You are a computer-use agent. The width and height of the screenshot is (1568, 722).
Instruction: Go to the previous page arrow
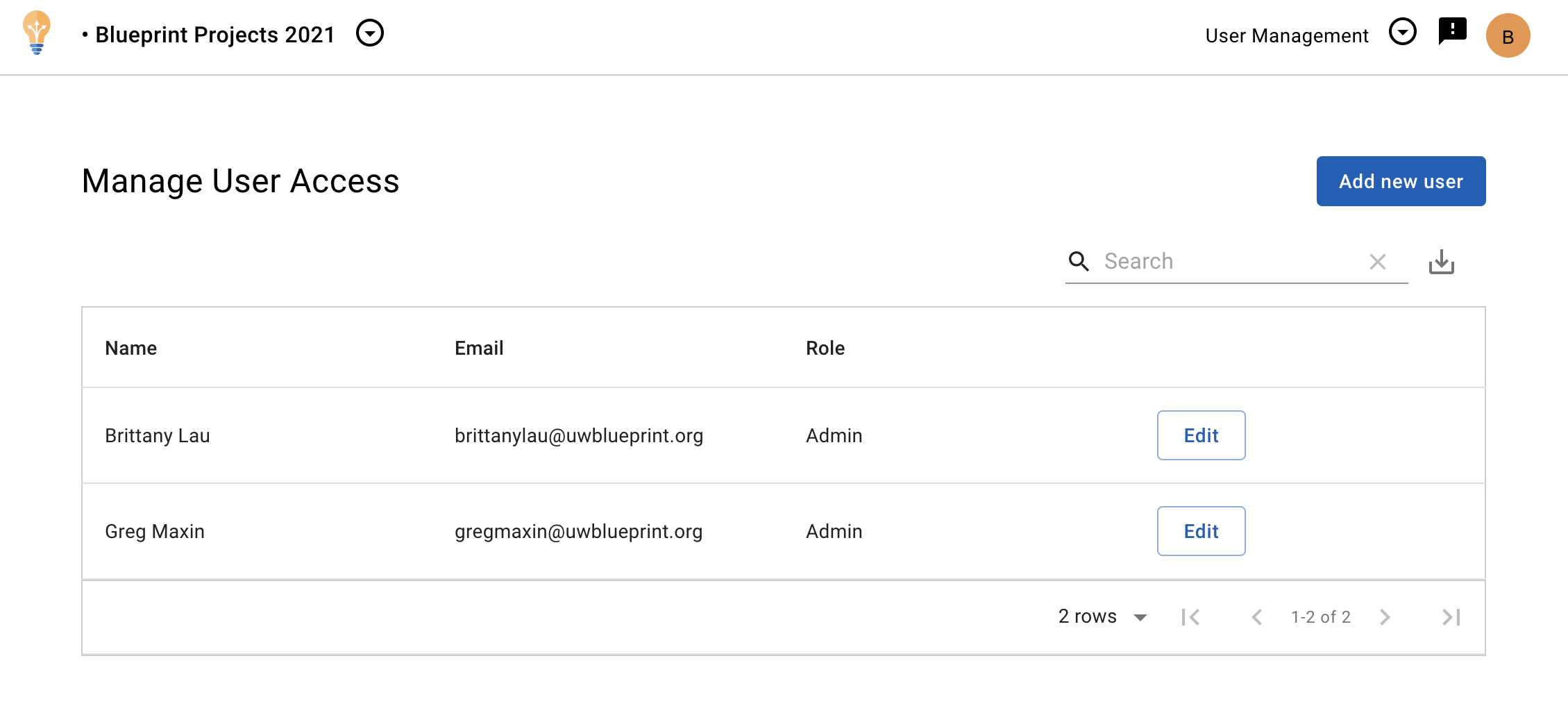coord(1256,617)
